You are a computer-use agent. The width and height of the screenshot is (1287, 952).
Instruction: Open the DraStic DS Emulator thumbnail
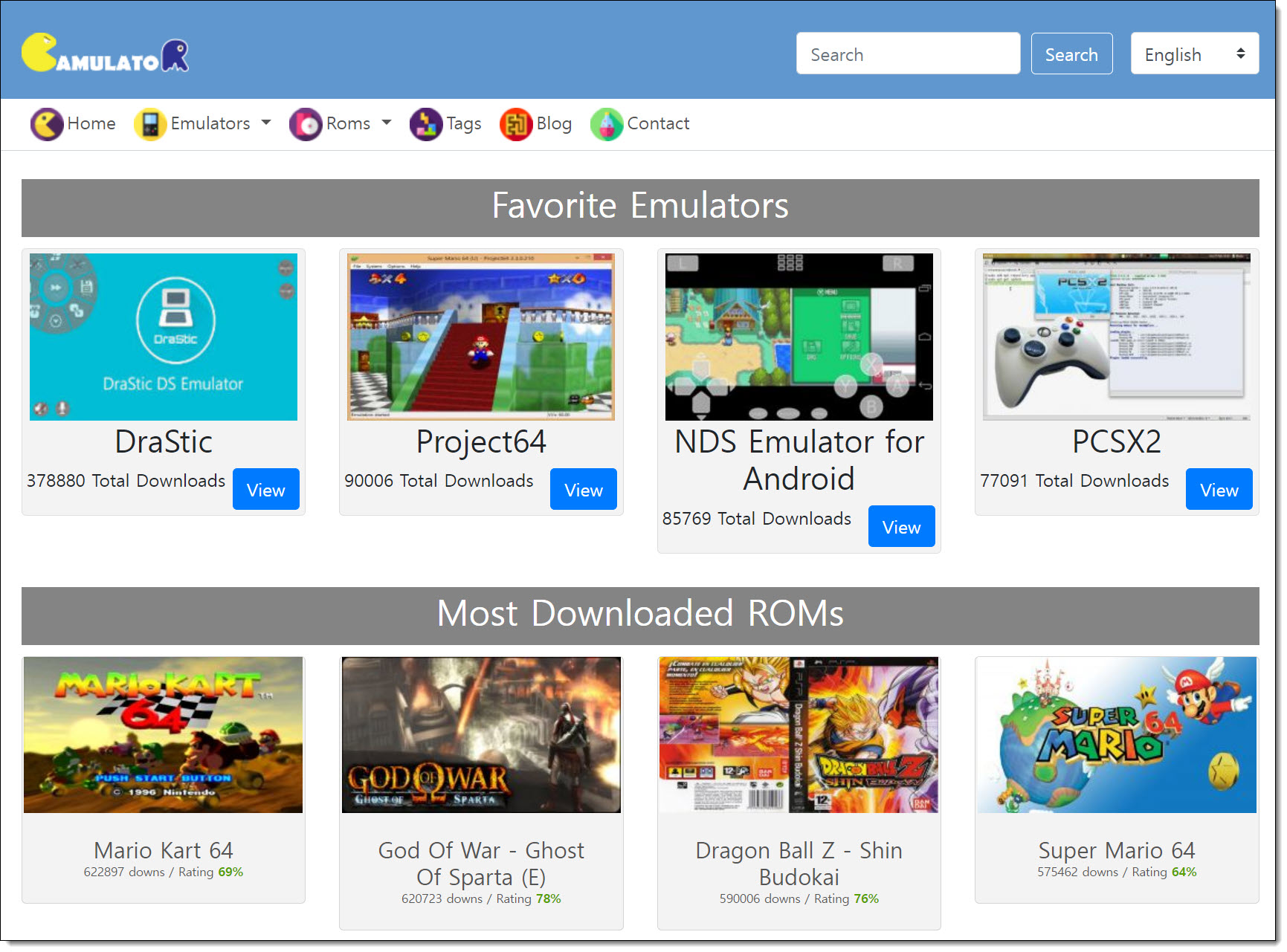tap(164, 337)
